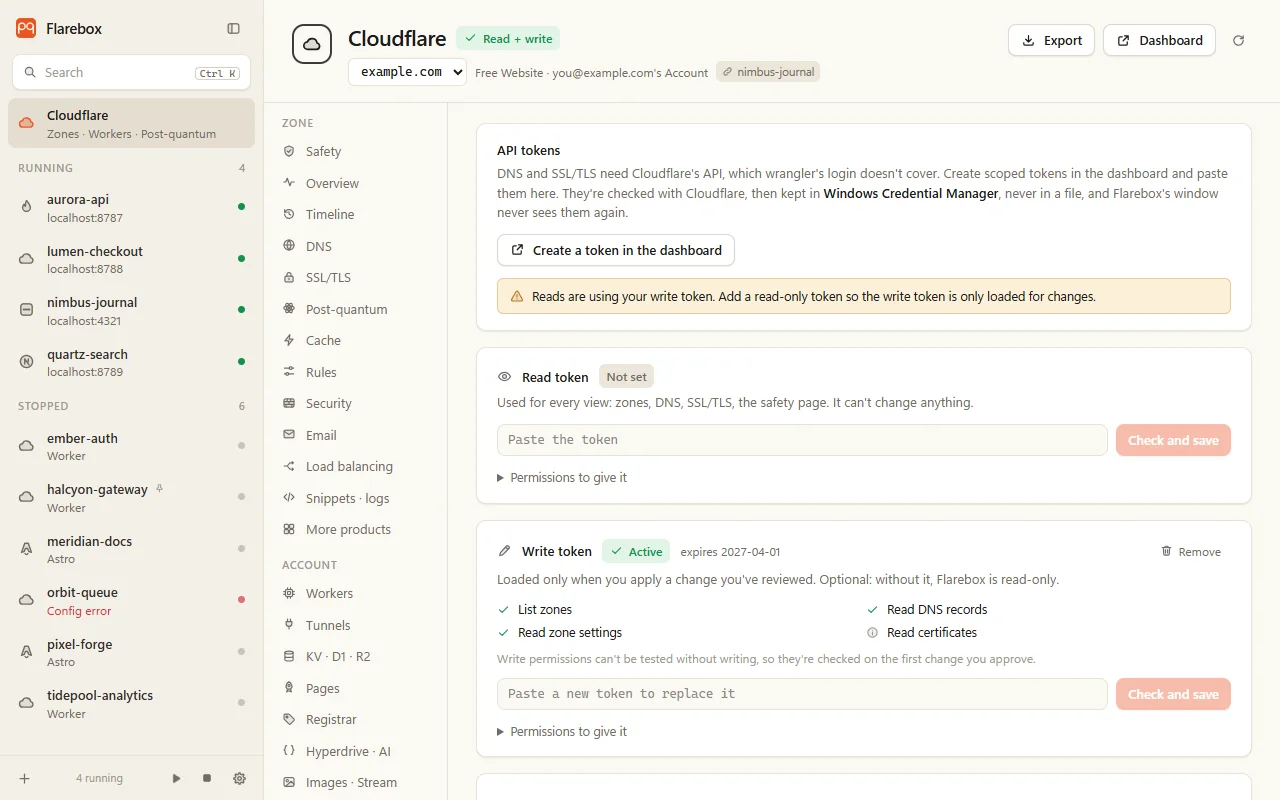
Task: Open the Workers account page
Action: [x=355, y=593]
